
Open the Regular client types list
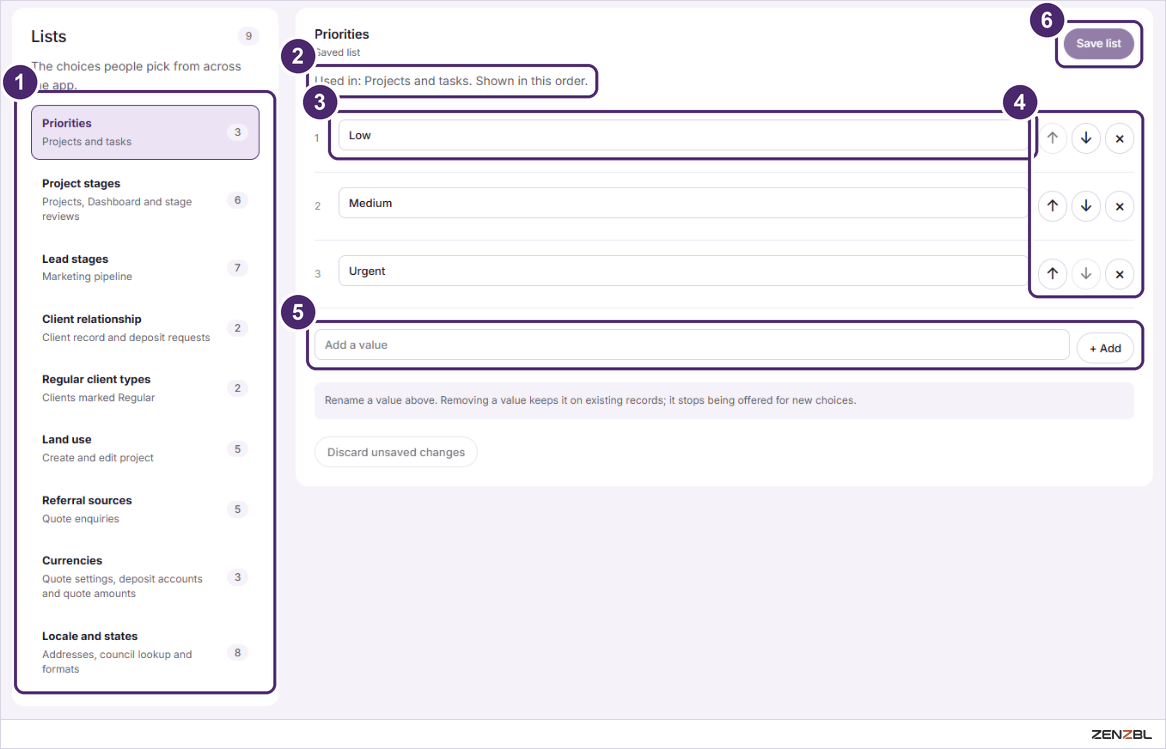(x=145, y=388)
